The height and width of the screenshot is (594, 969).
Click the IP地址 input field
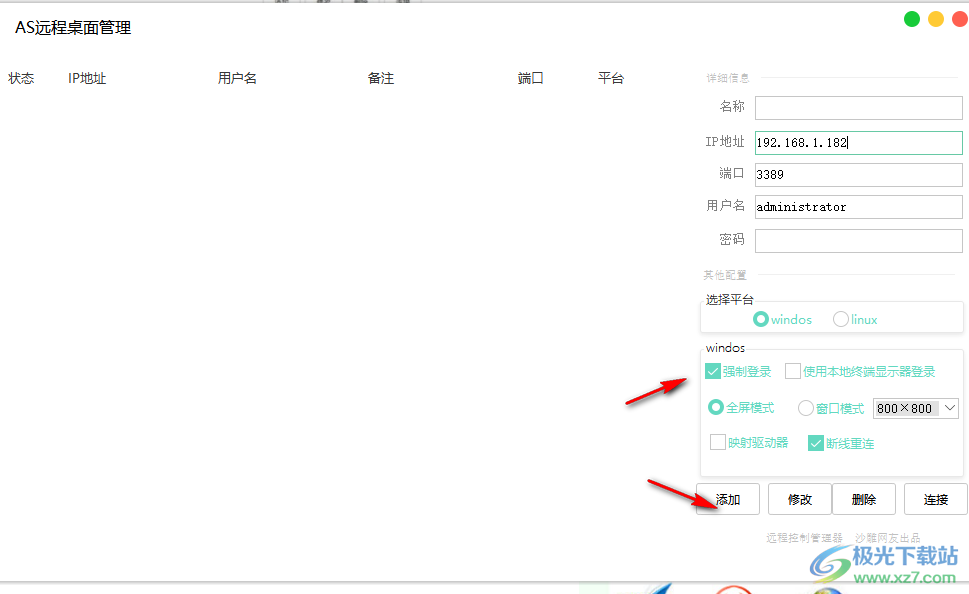(x=858, y=143)
